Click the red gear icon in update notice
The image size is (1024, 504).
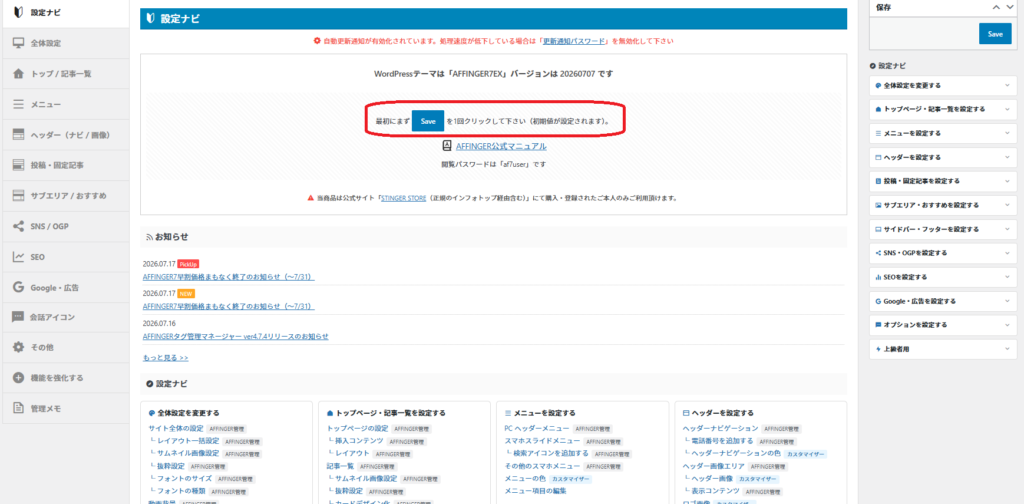317,40
